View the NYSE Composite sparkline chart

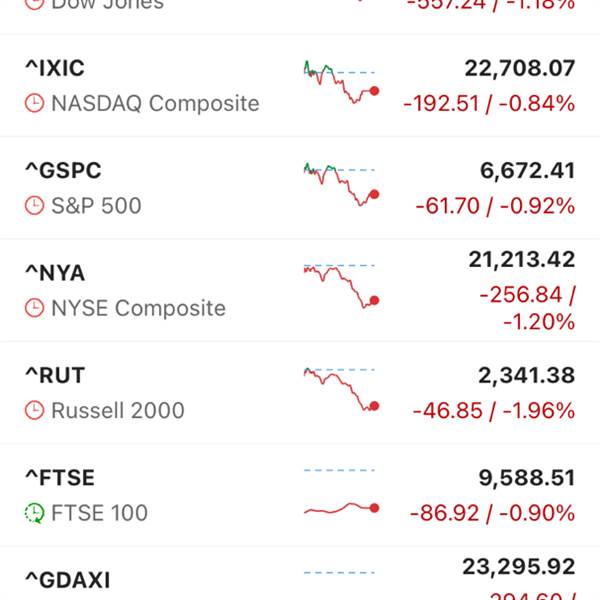pos(340,286)
